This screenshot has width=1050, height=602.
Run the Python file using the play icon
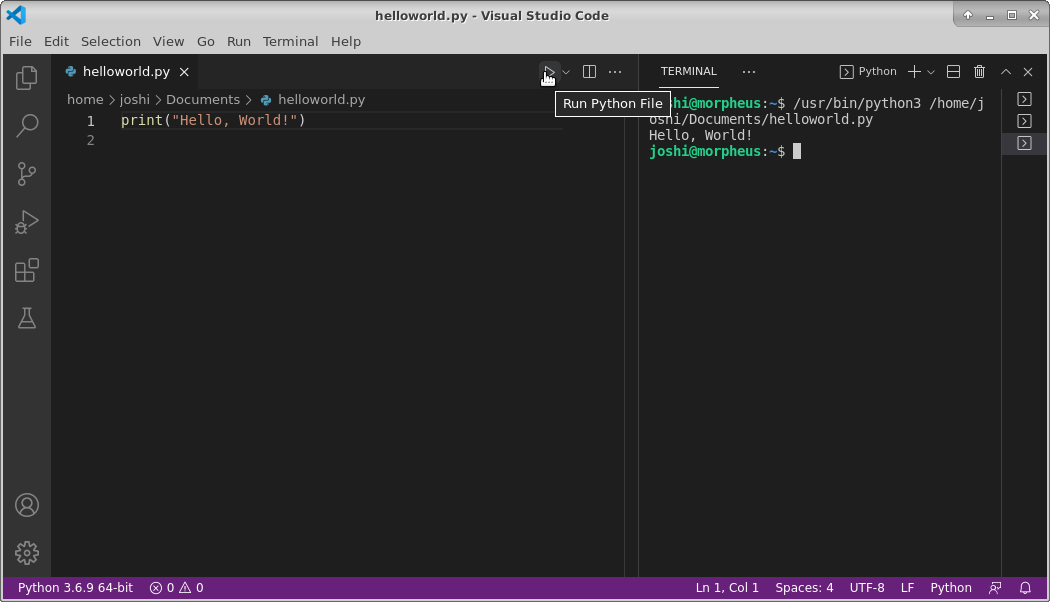point(548,71)
